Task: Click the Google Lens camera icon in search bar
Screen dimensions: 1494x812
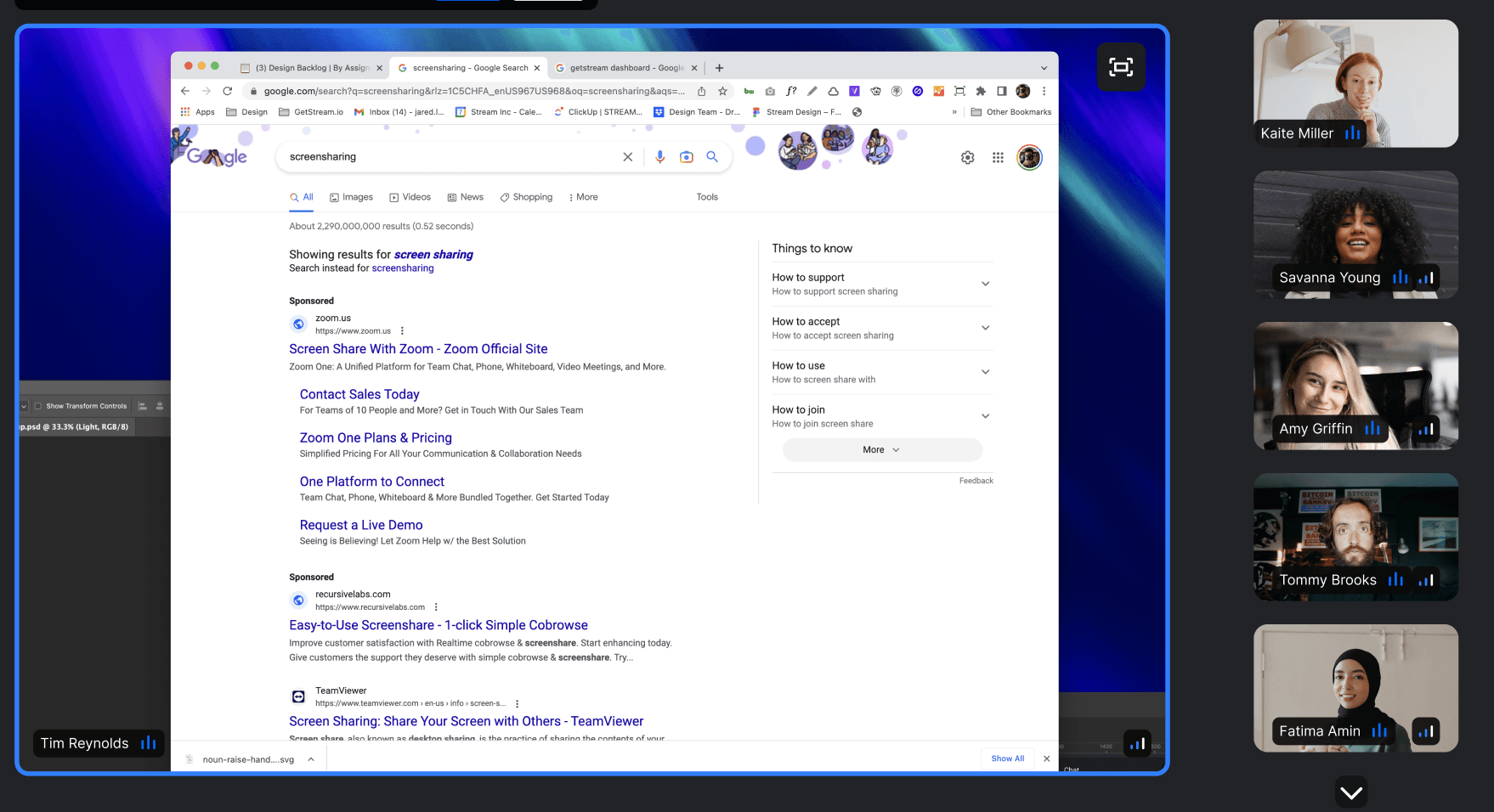Action: pyautogui.click(x=687, y=156)
